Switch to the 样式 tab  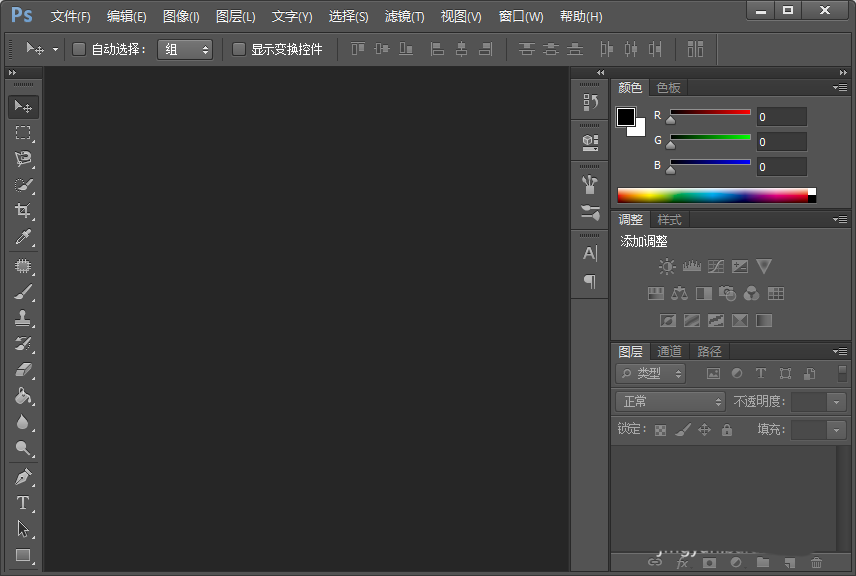(x=669, y=220)
